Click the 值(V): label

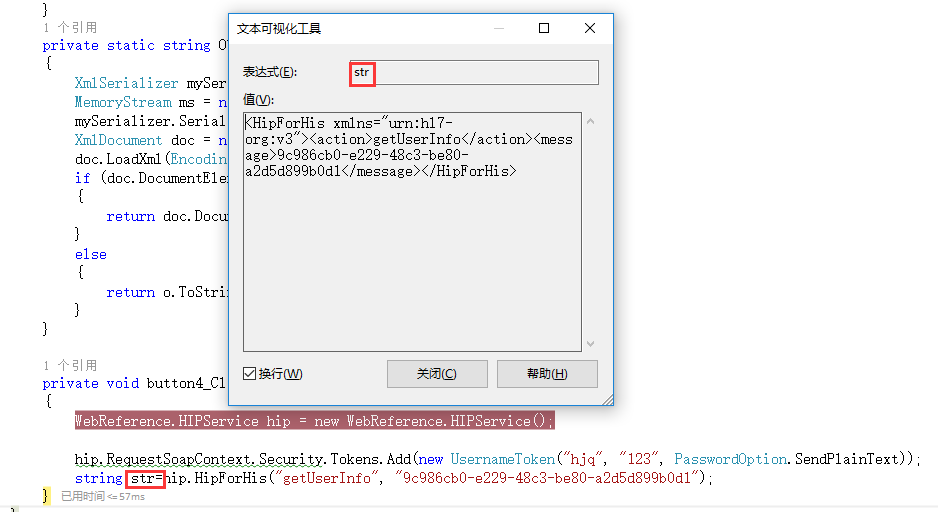(258, 100)
